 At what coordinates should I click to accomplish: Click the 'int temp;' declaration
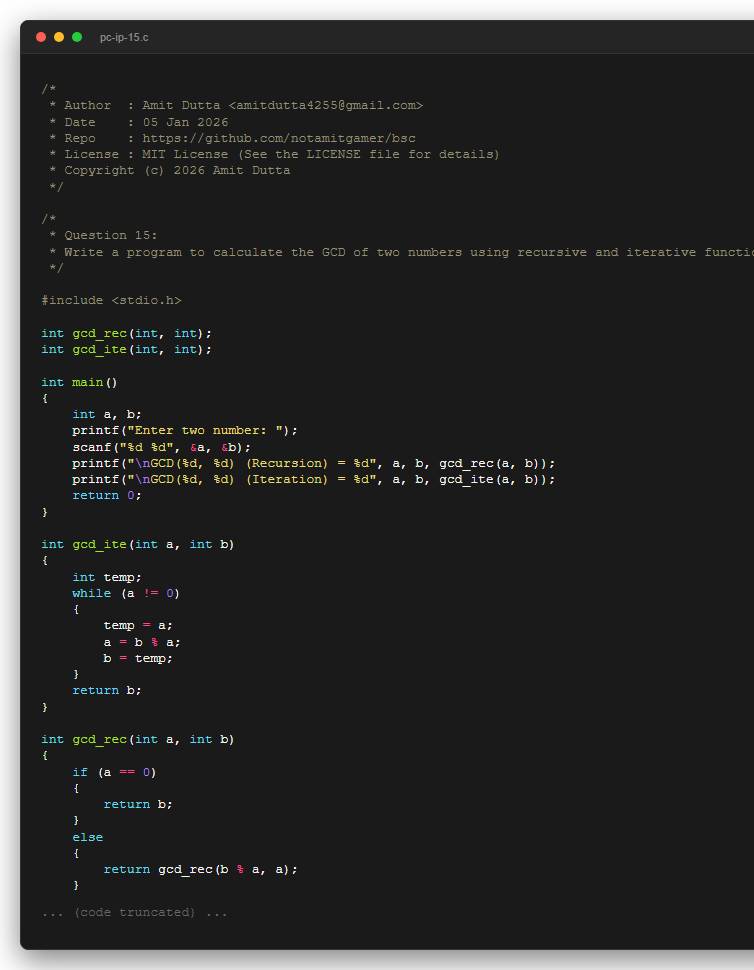click(107, 577)
